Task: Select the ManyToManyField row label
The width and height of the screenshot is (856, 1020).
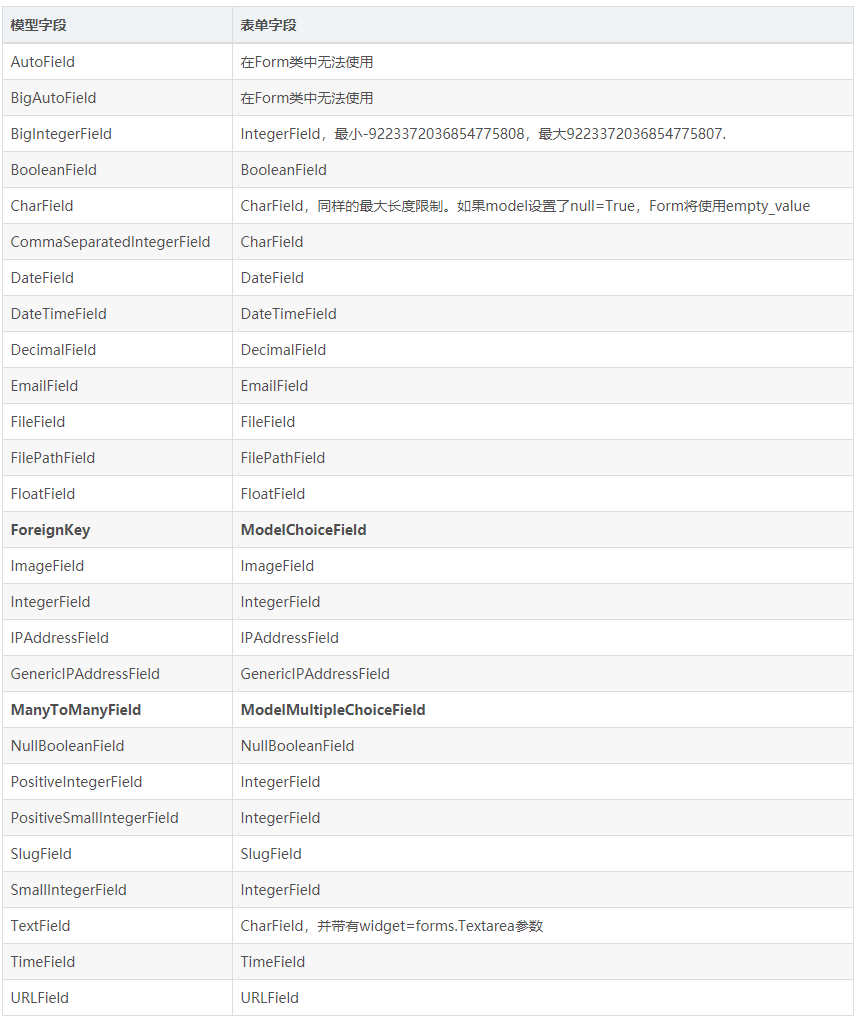Action: pos(75,710)
